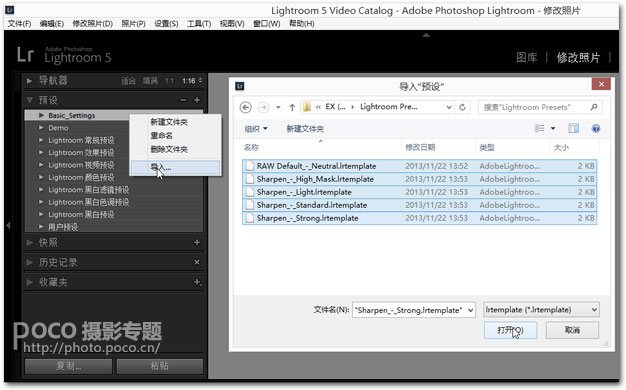
Task: Expand the 用户预设 folder
Action: (41, 226)
